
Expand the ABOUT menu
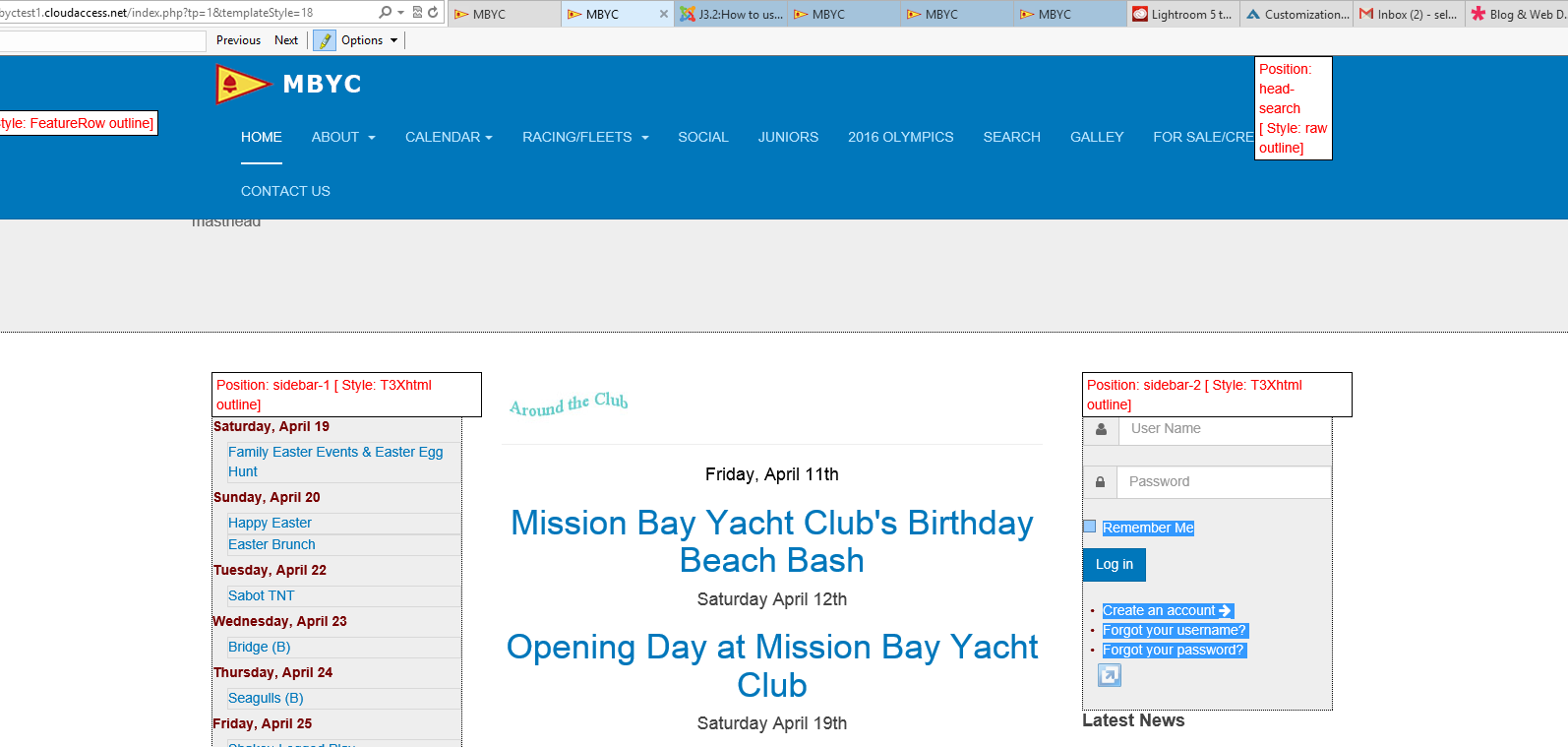(x=343, y=138)
